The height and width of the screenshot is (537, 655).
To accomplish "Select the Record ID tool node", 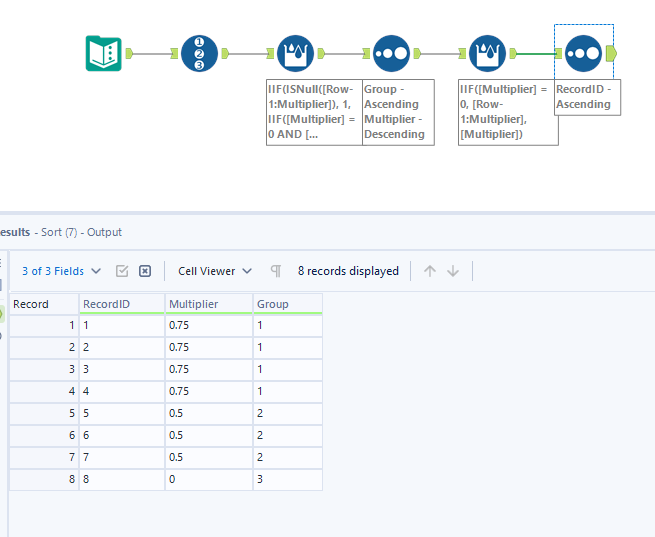I will 199,53.
